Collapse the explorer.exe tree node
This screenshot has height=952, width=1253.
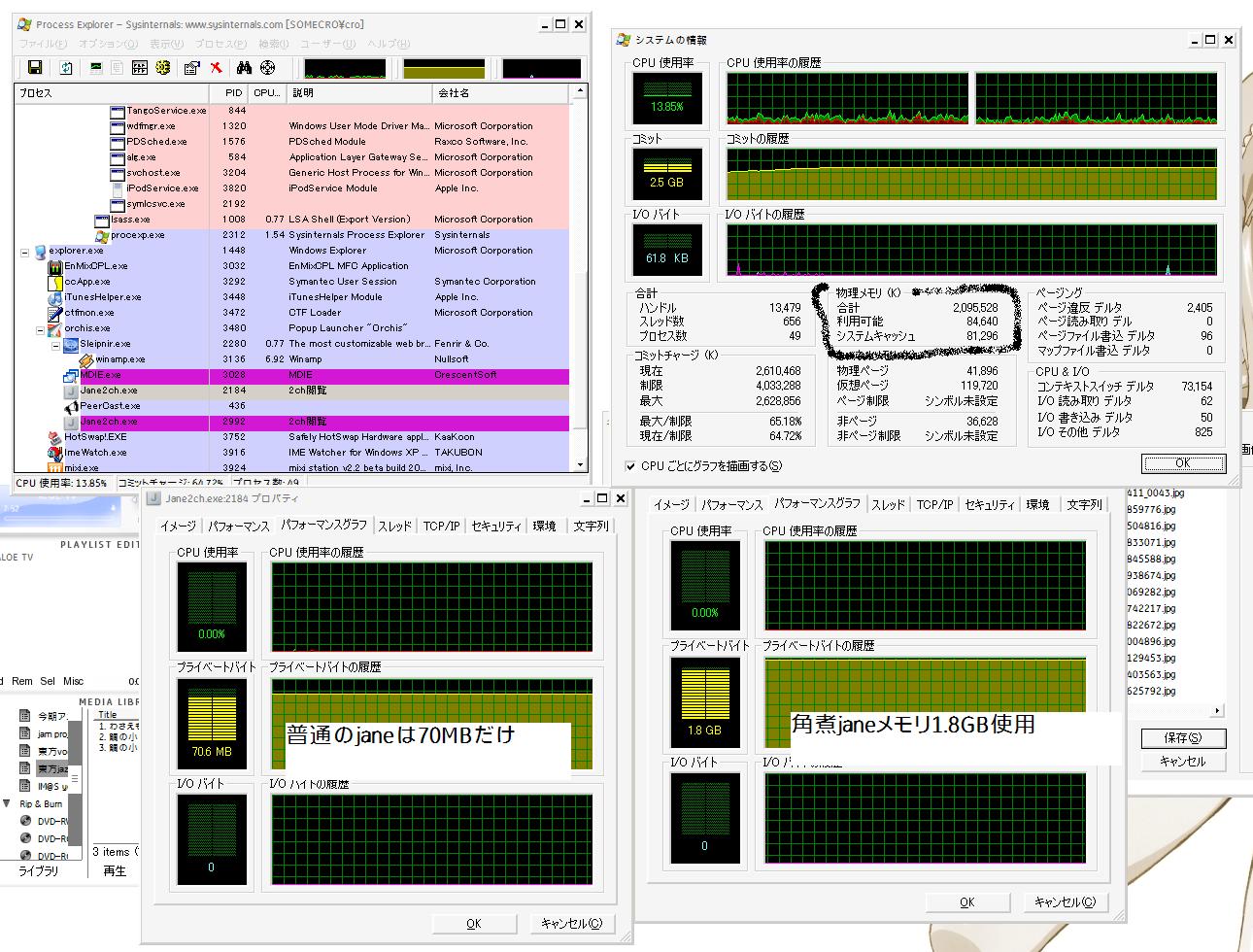[x=25, y=251]
